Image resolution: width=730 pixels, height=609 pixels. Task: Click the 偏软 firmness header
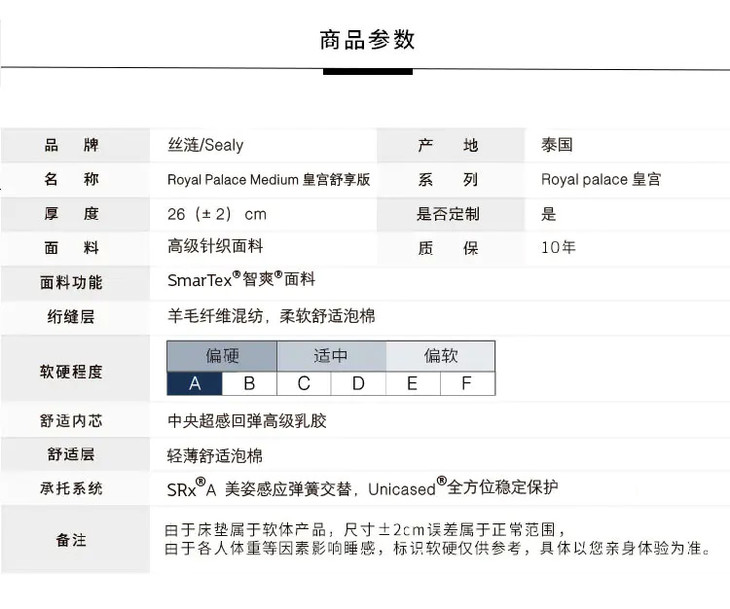coord(440,356)
